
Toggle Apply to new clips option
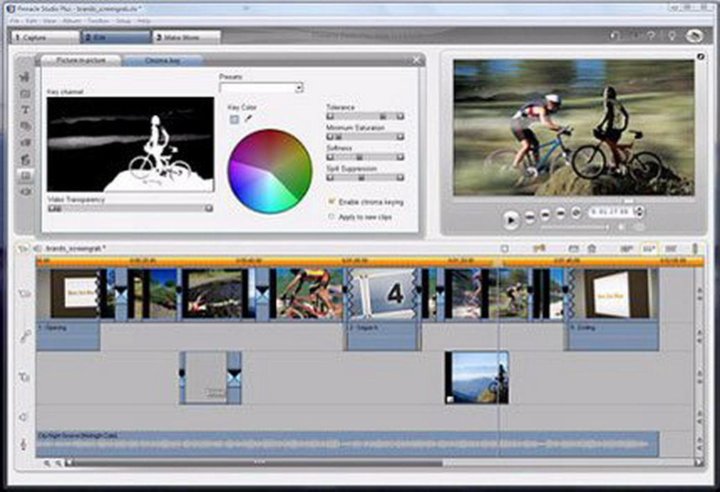(332, 216)
